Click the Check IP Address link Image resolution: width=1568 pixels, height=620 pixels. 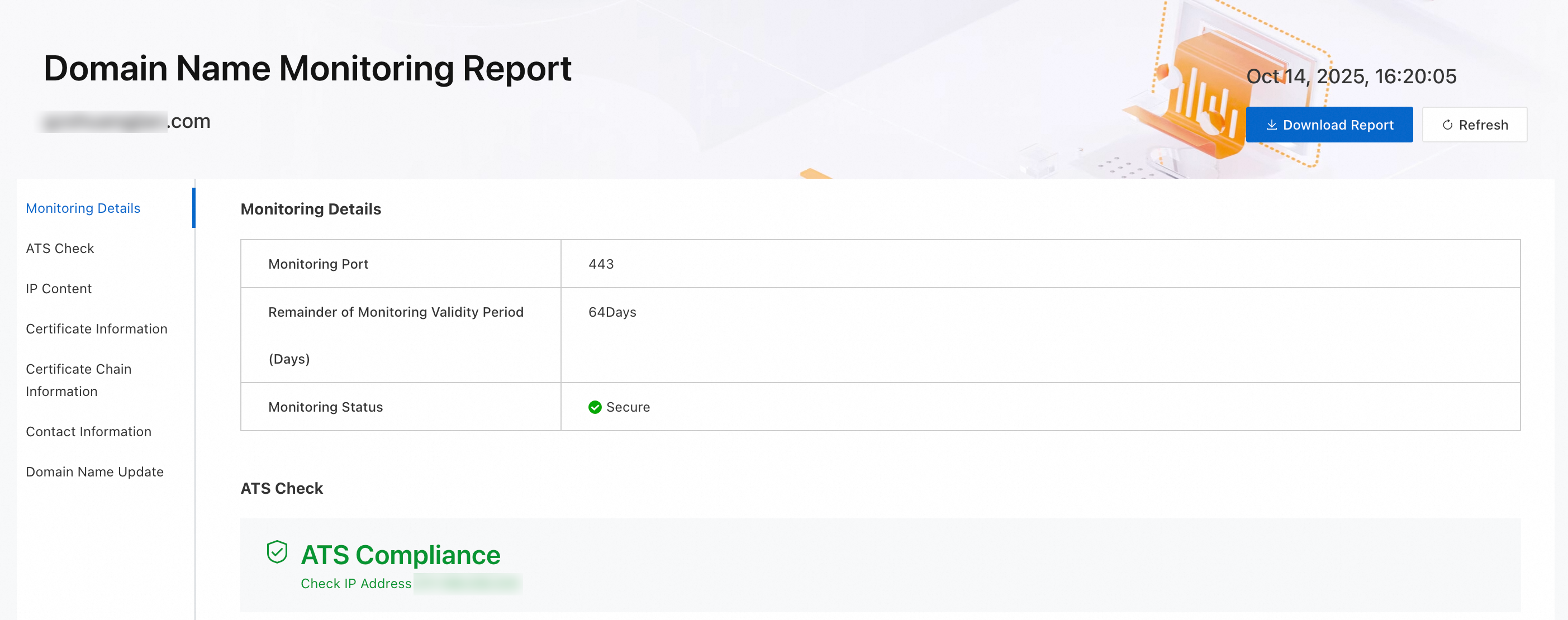point(355,584)
